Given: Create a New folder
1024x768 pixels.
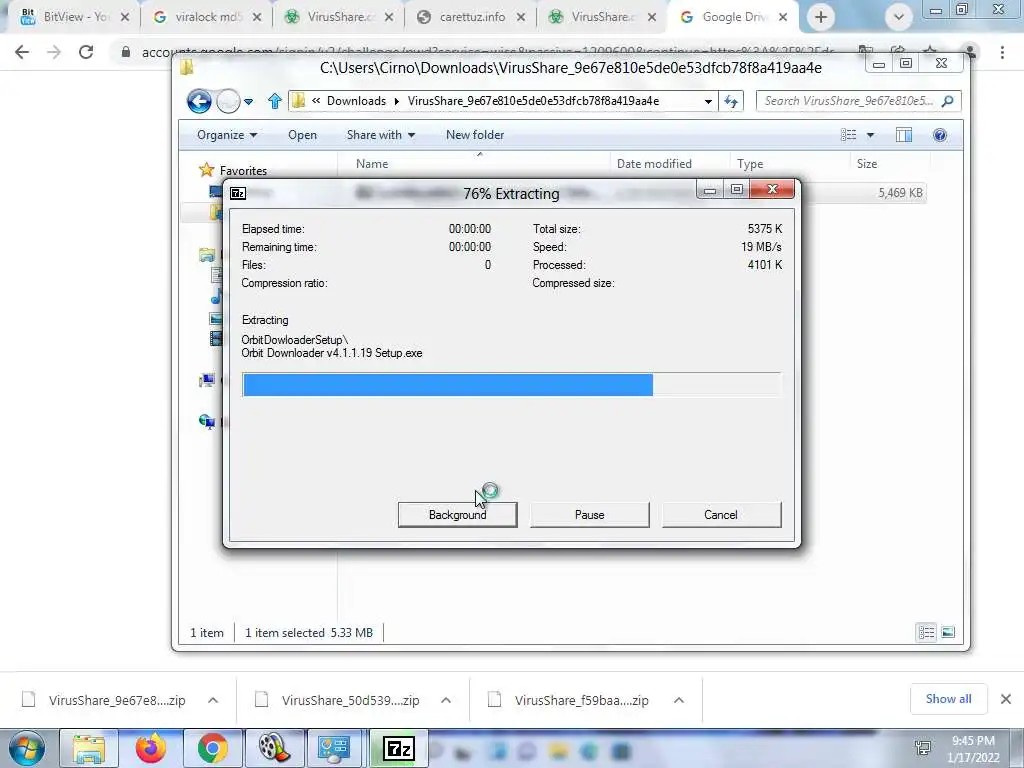Looking at the screenshot, I should (x=475, y=135).
